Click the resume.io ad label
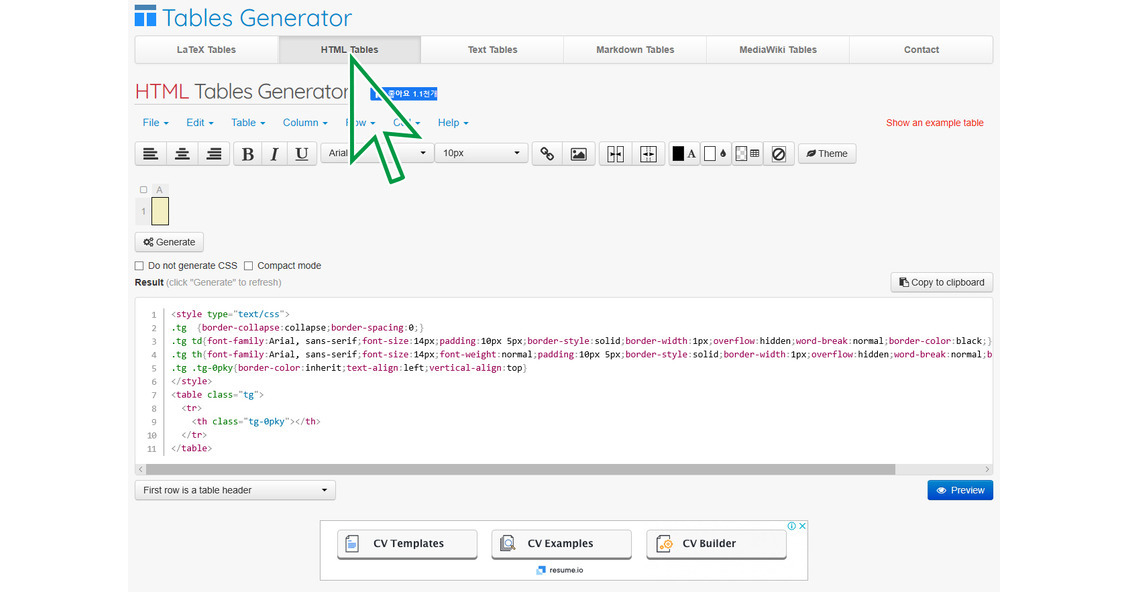1128x592 pixels. pos(560,570)
